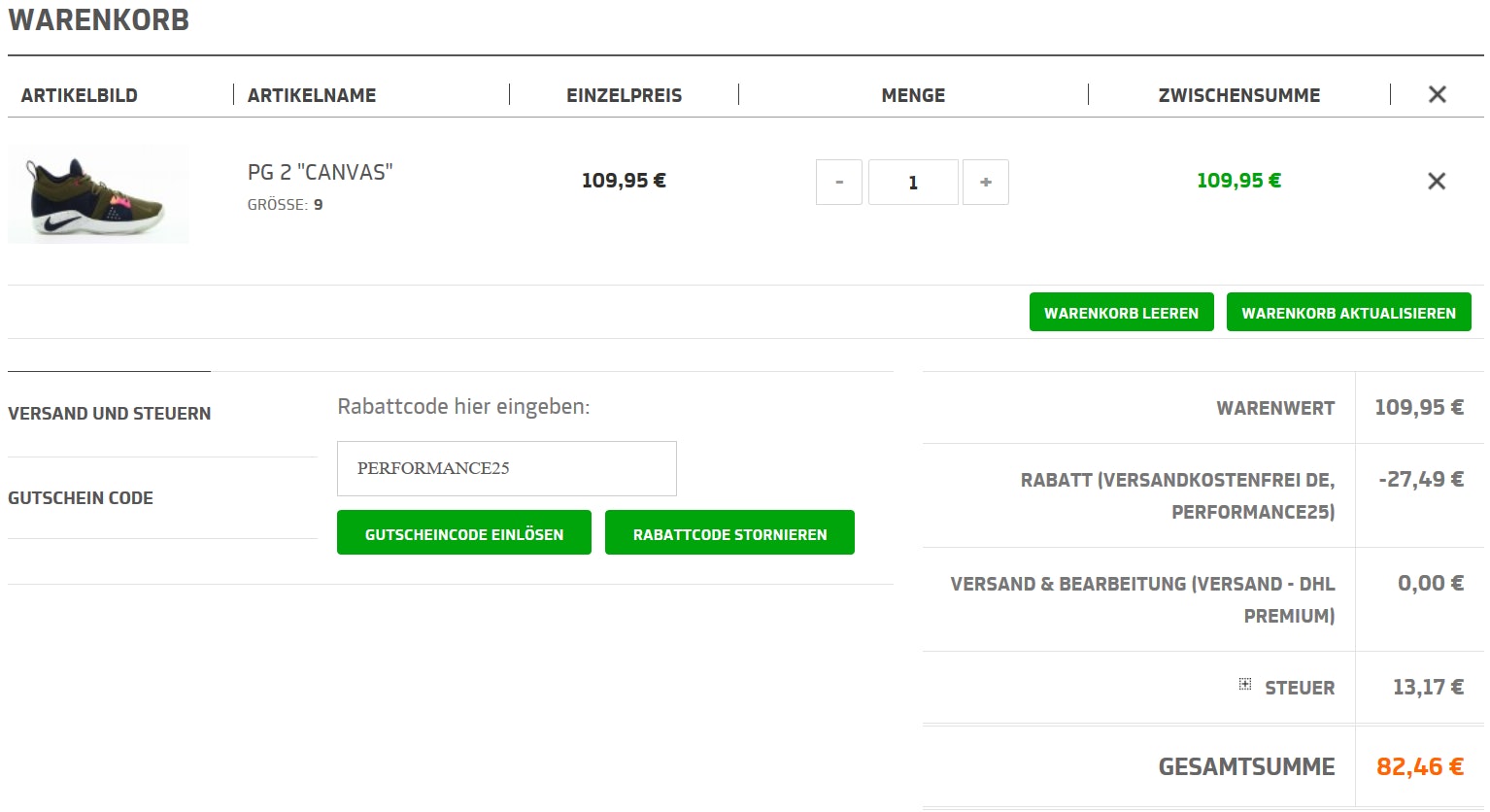This screenshot has width=1490, height=812.
Task: Expand the Steuer breakdown plus icon
Action: [x=1244, y=685]
